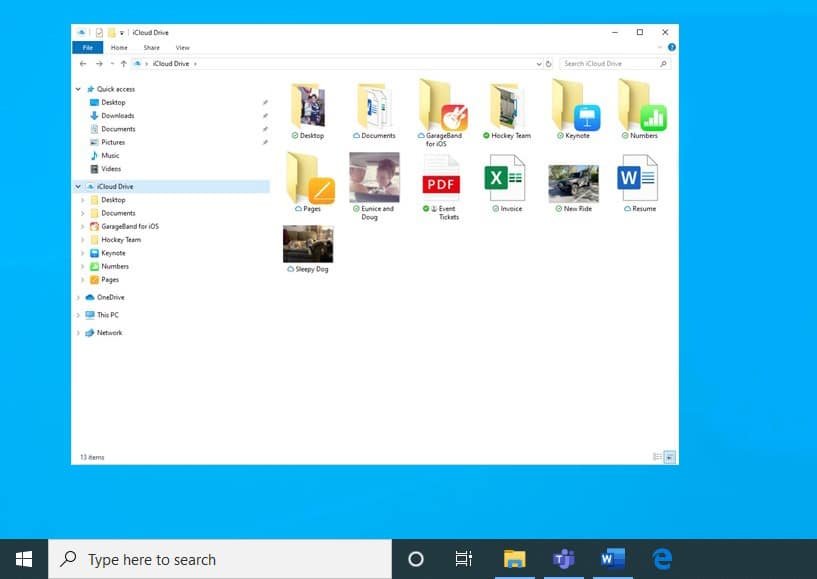The image size is (817, 579).
Task: Unpin Pictures from Quick access
Action: click(265, 142)
